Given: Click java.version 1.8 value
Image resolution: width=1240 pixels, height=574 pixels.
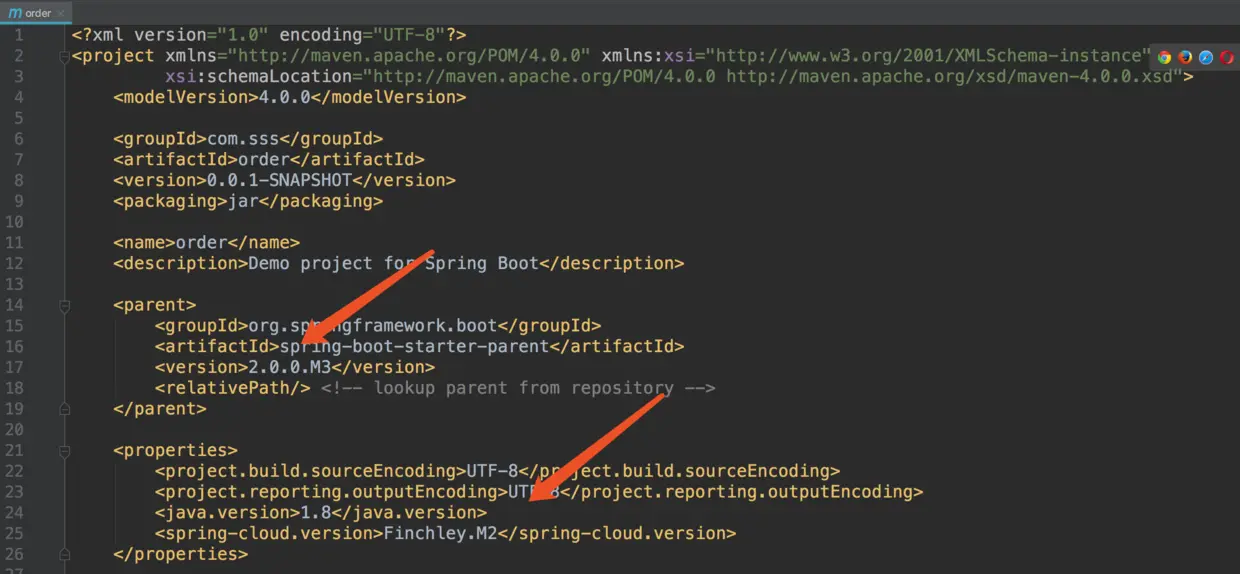Looking at the screenshot, I should 316,513.
